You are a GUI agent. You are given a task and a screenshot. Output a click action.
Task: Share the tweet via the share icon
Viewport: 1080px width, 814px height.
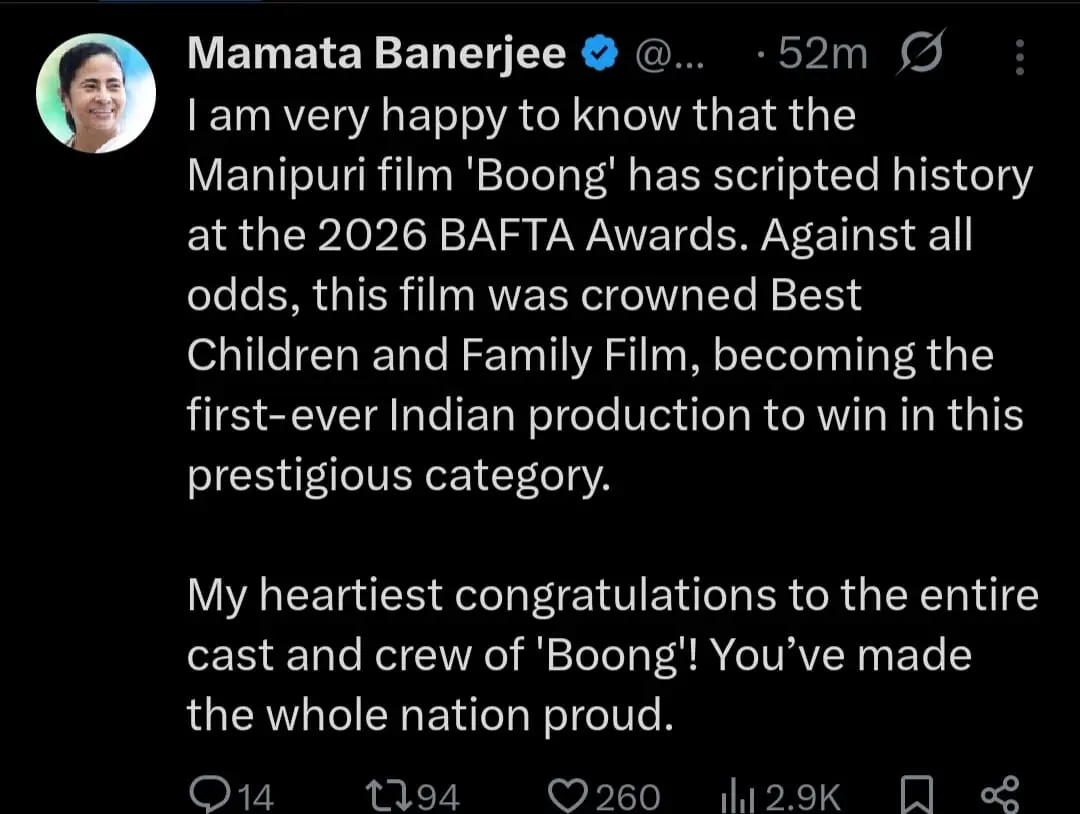pyautogui.click(x=1000, y=795)
